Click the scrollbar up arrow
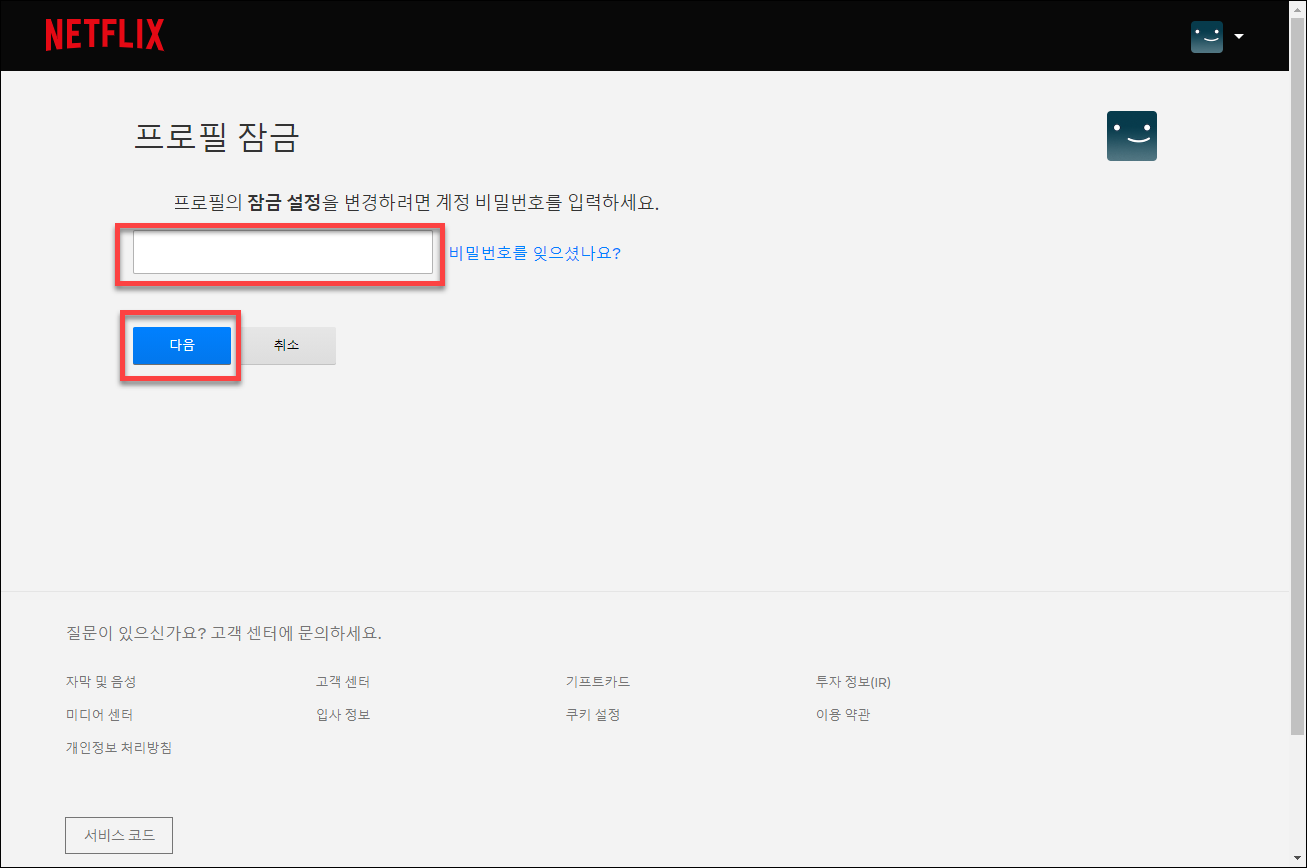Viewport: 1307px width, 868px height. [1297, 10]
